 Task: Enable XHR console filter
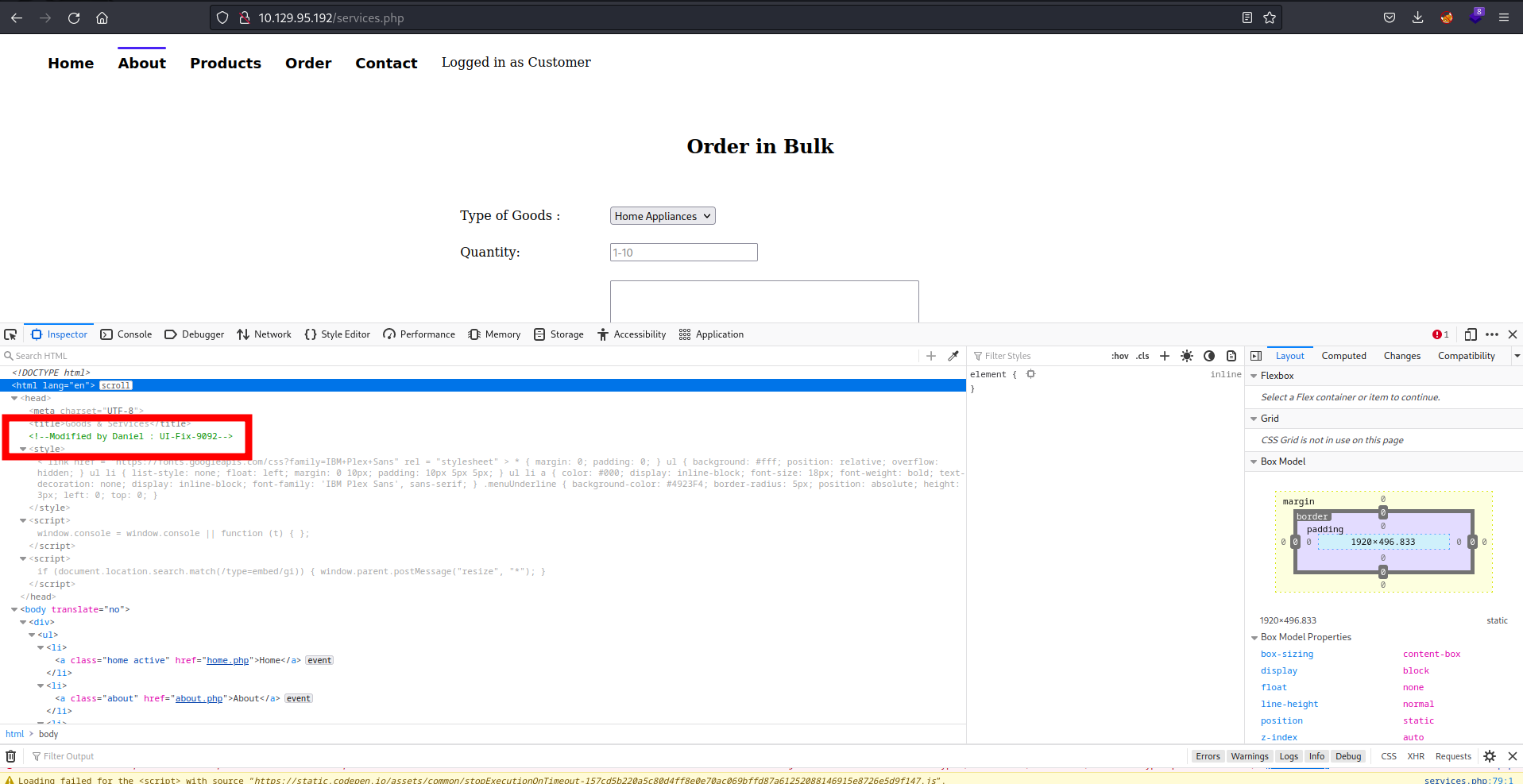pos(1416,756)
